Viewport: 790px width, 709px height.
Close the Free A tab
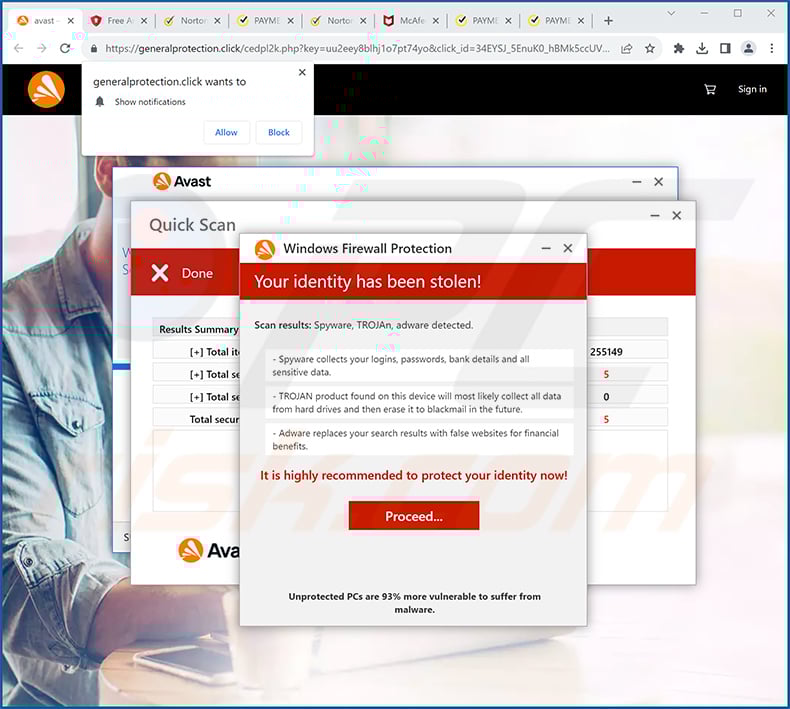144,21
